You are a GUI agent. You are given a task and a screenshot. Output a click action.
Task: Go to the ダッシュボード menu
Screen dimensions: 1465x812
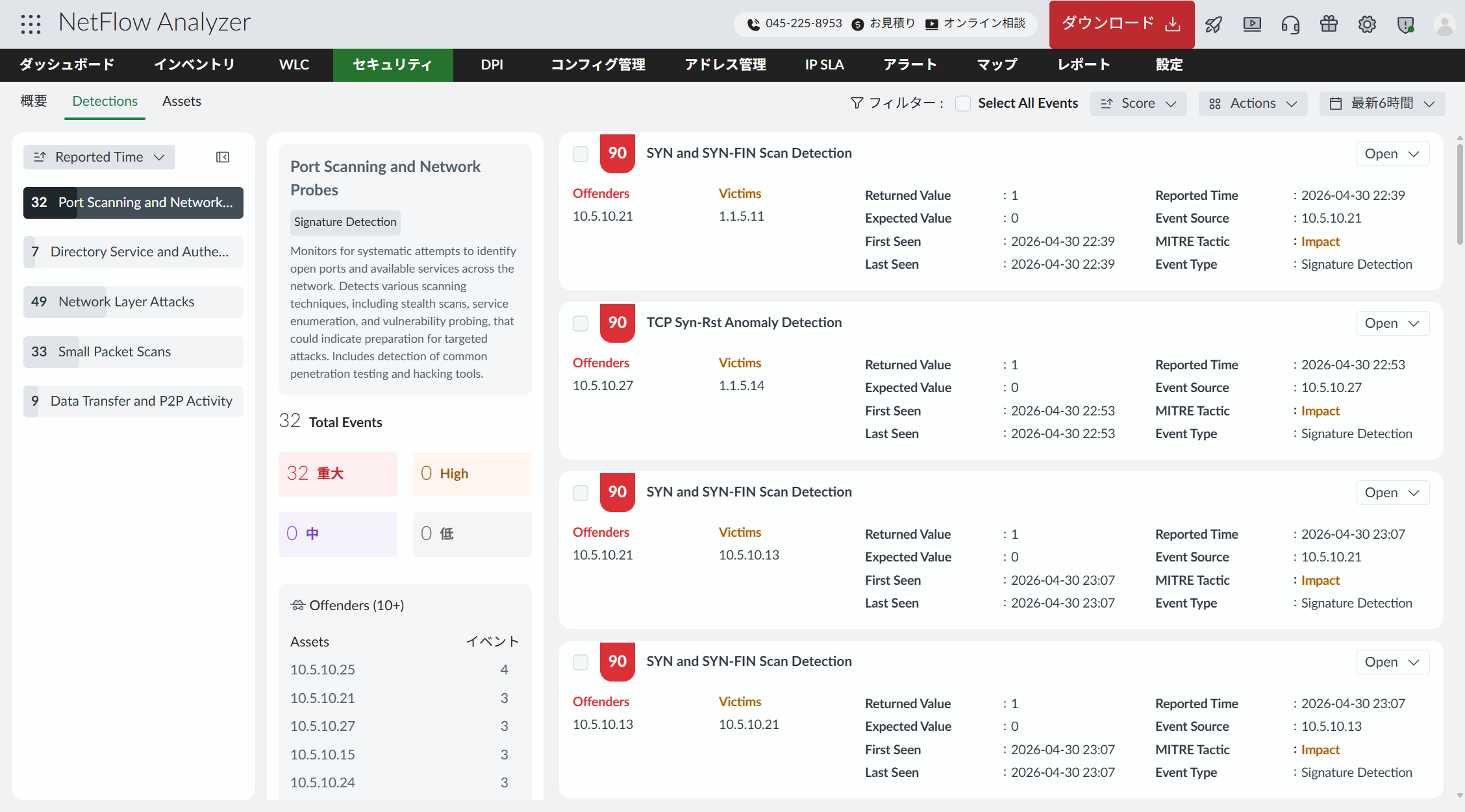[67, 65]
